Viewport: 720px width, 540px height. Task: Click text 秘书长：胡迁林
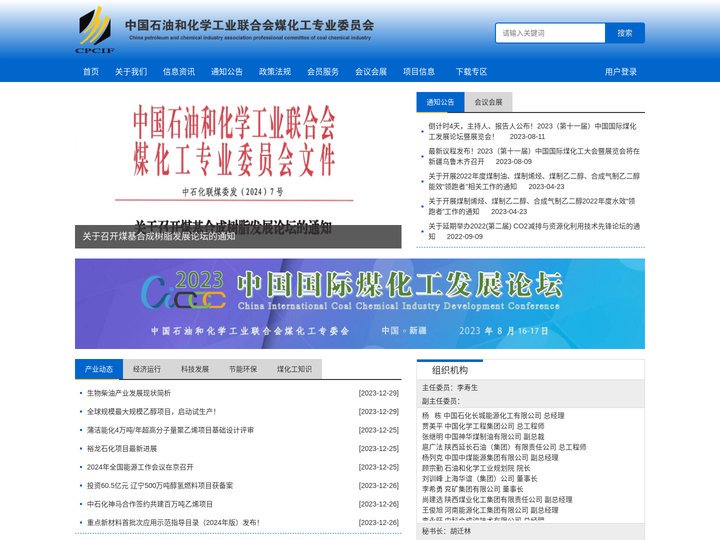tap(446, 531)
